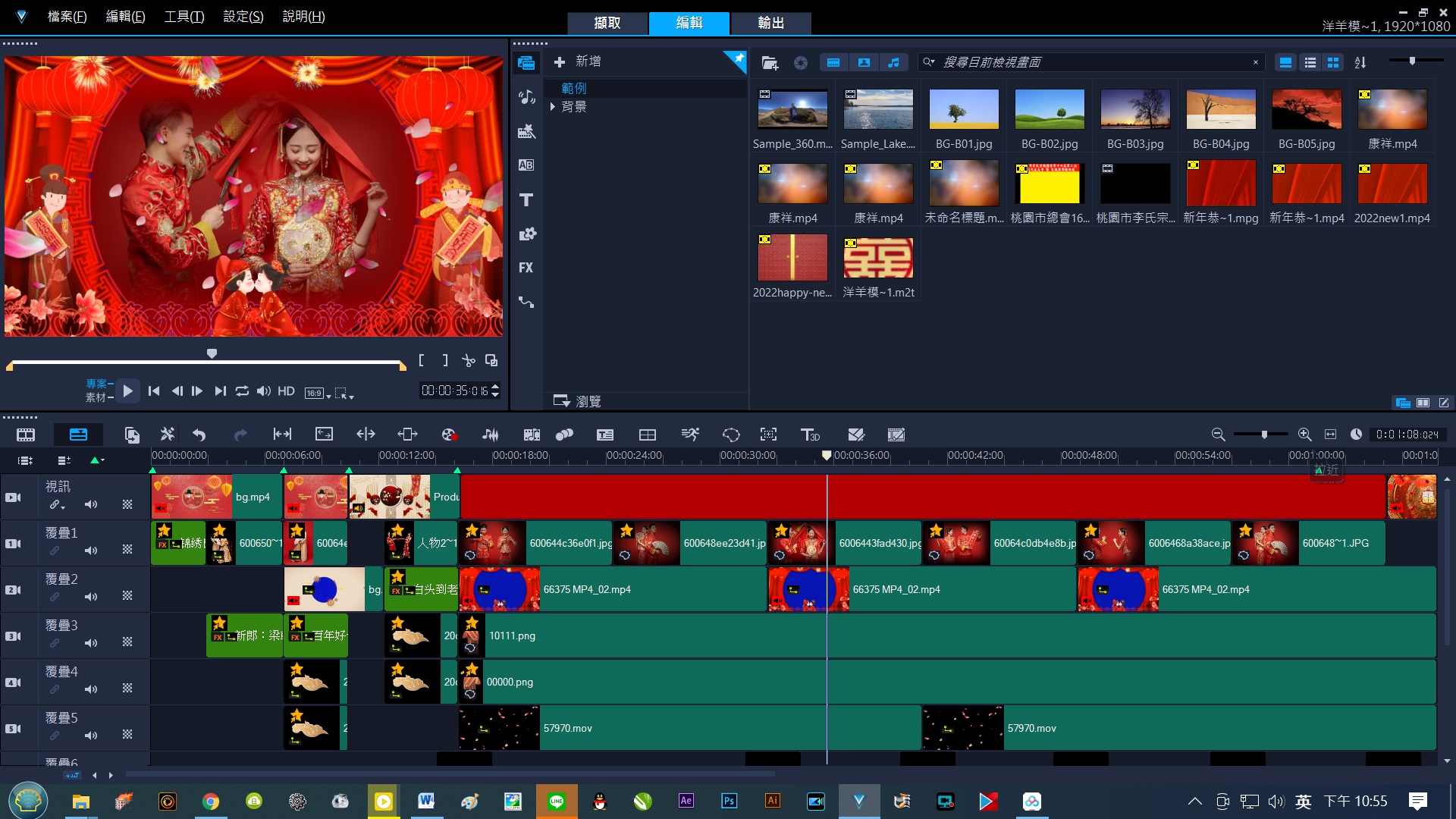Viewport: 1456px width, 819px height.
Task: Play the preview
Action: click(127, 391)
